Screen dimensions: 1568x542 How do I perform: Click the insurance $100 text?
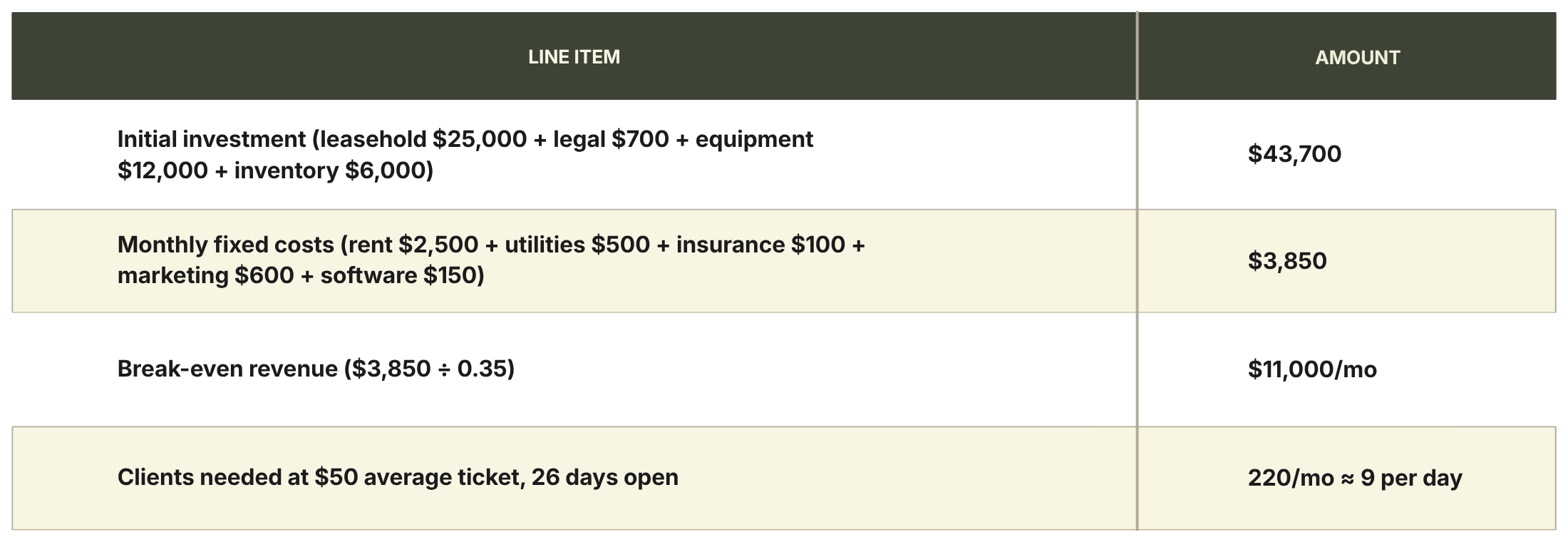(760, 245)
